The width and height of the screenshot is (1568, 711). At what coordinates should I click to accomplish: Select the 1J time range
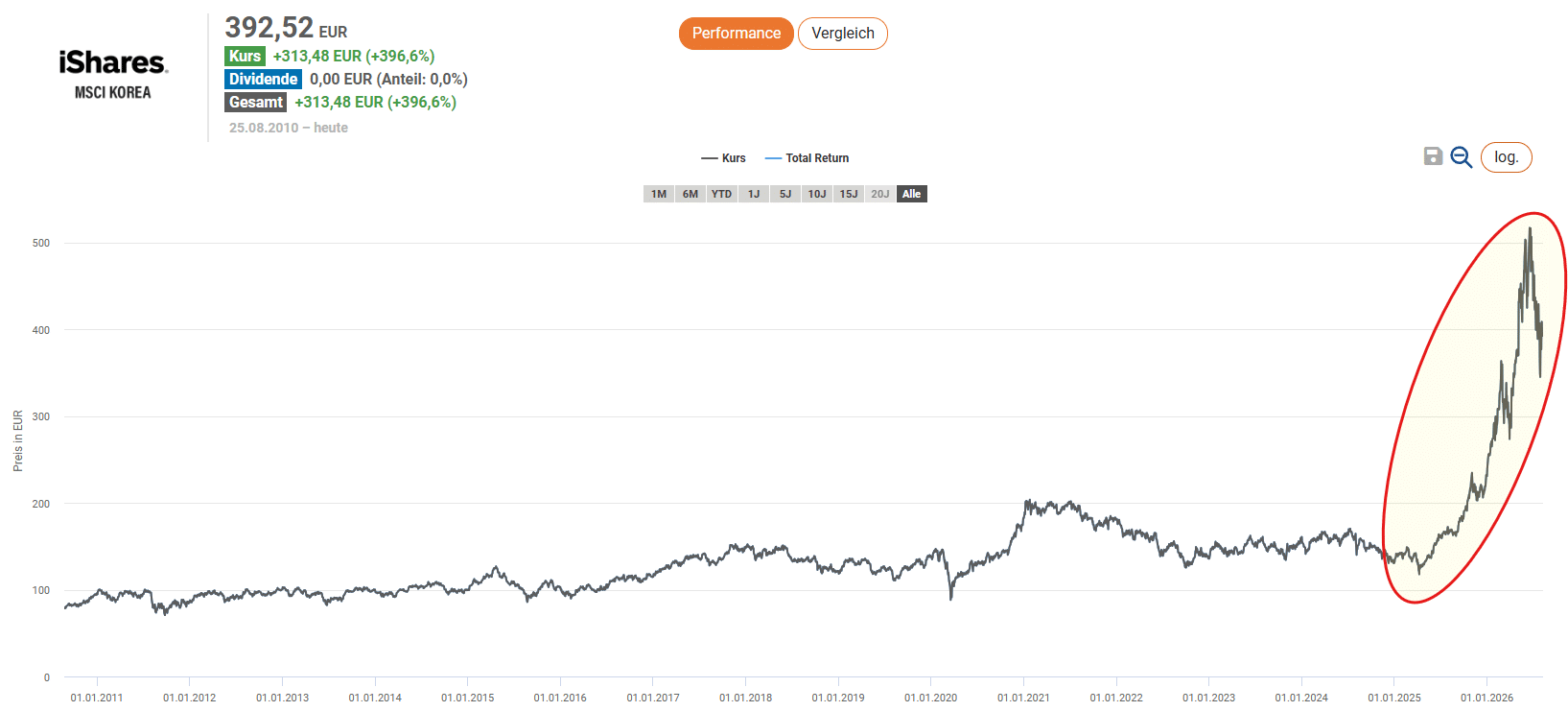(x=754, y=194)
